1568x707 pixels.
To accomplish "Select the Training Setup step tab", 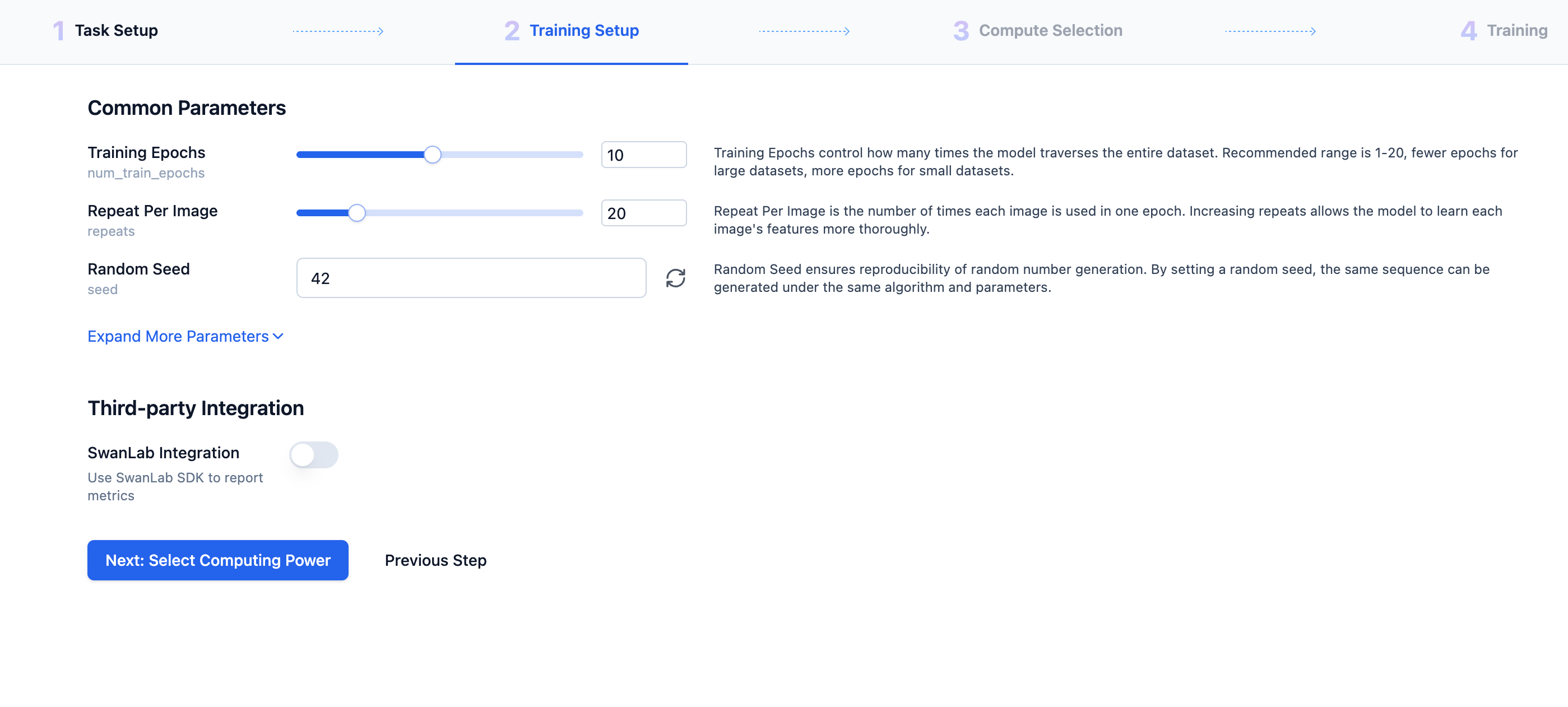I will coord(583,30).
